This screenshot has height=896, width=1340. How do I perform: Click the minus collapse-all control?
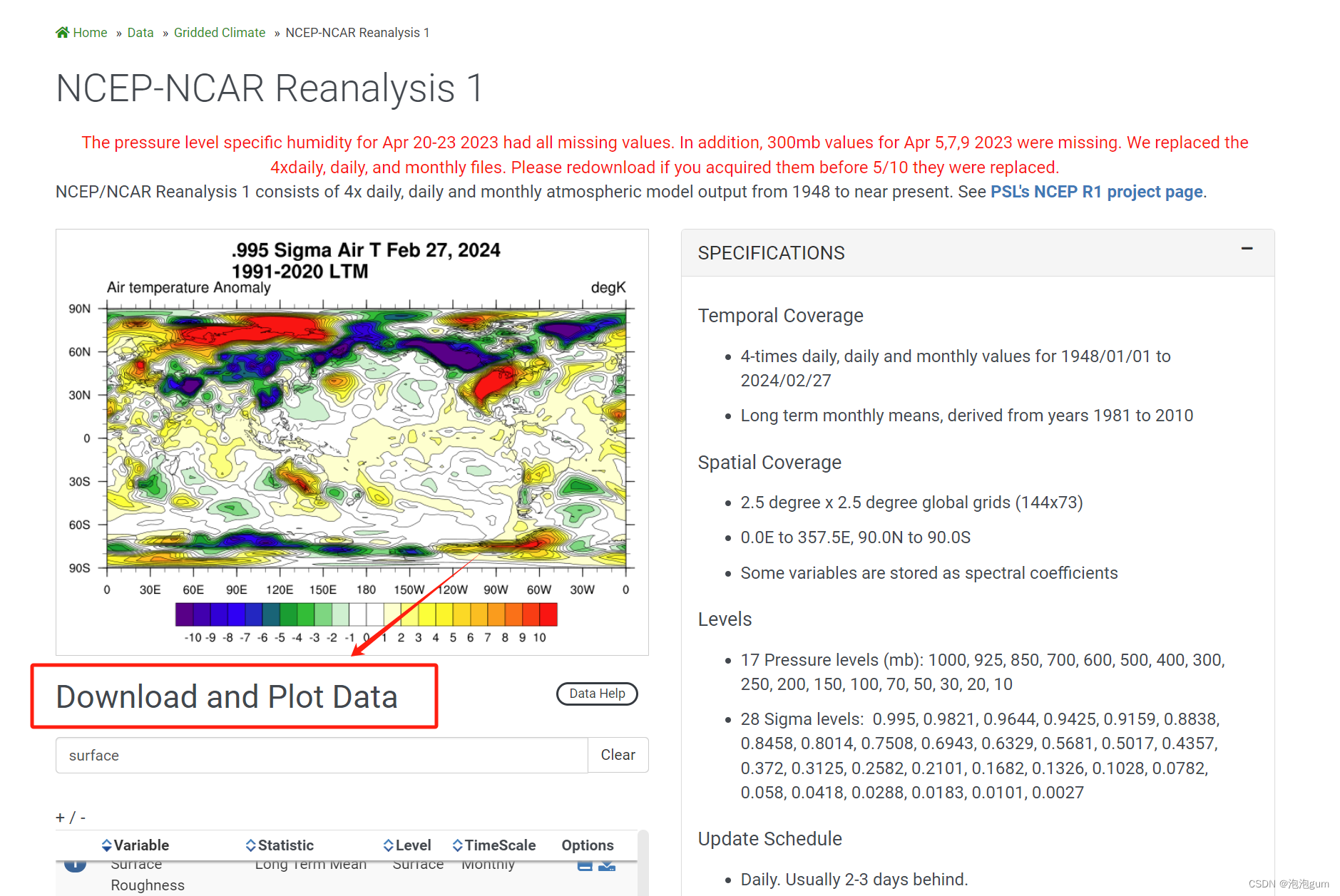point(83,818)
